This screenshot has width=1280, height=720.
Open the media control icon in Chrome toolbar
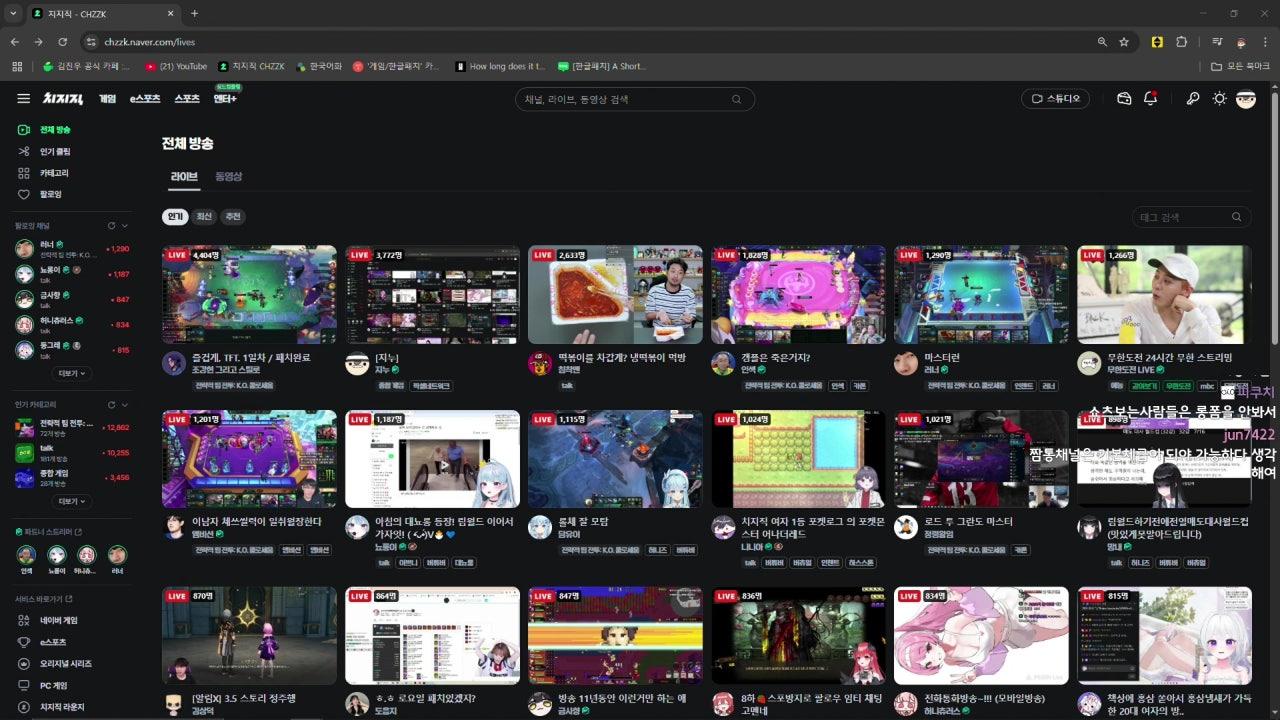[x=1217, y=42]
